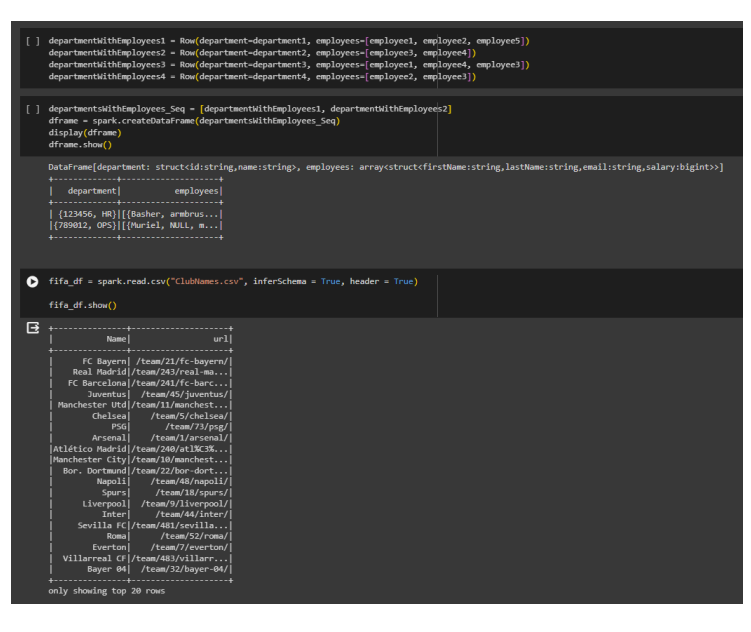Click the spark.read.csv ClubNames.csv line
The width and height of the screenshot is (751, 632).
[x=233, y=282]
